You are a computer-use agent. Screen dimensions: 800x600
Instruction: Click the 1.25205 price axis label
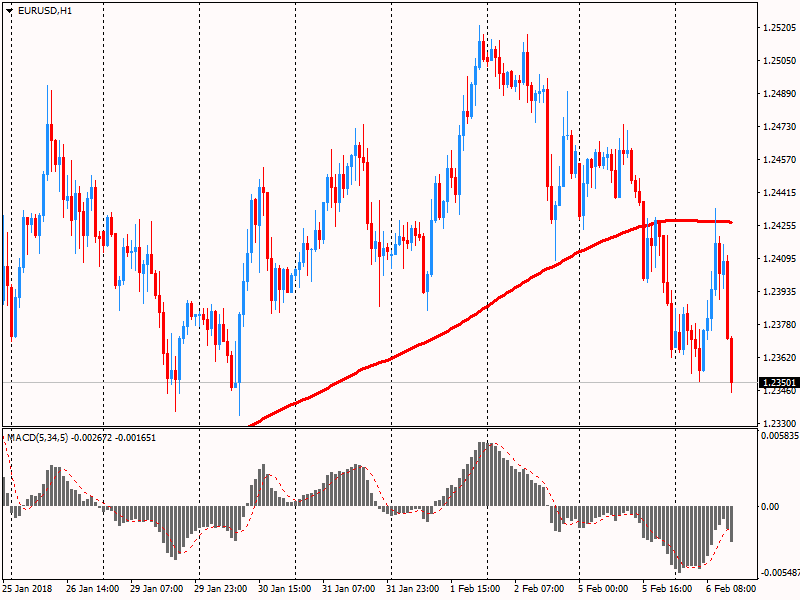[778, 28]
